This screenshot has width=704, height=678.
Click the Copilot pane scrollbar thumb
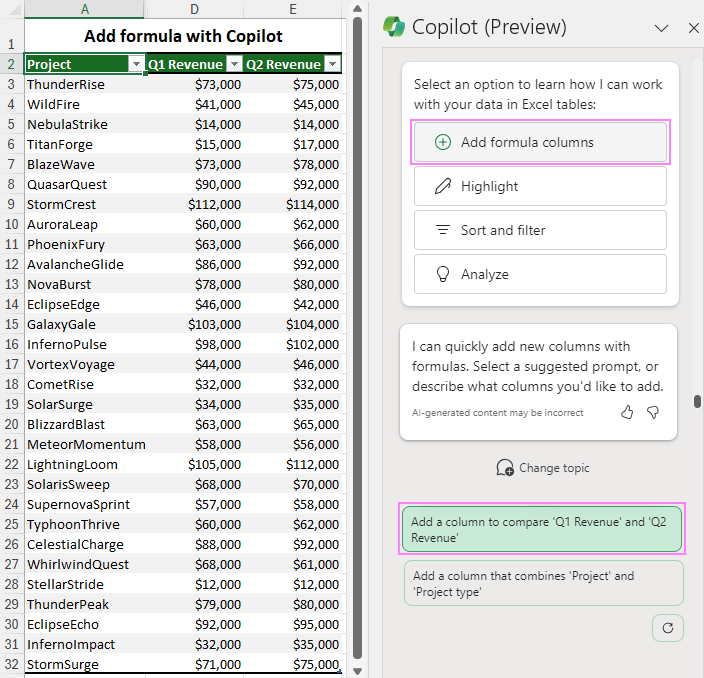pyautogui.click(x=697, y=401)
